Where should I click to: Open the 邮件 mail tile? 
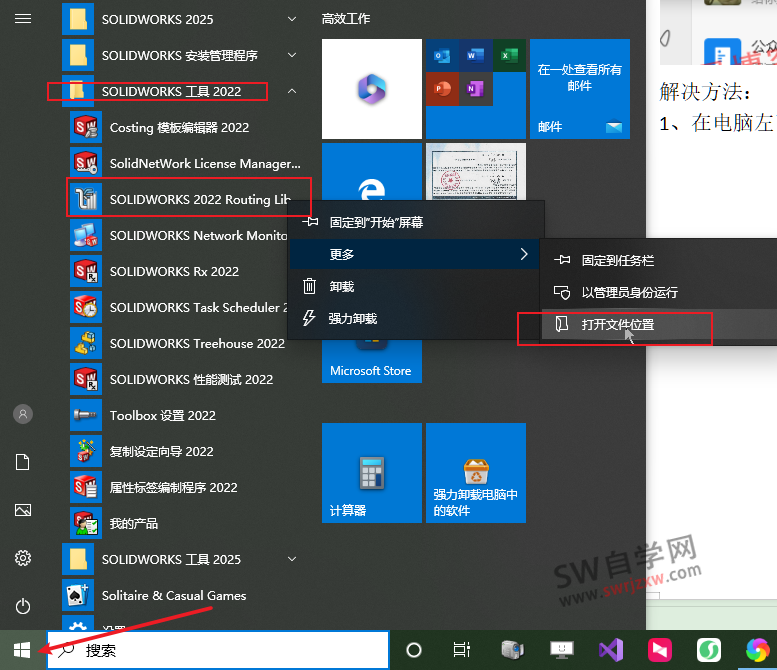click(580, 89)
